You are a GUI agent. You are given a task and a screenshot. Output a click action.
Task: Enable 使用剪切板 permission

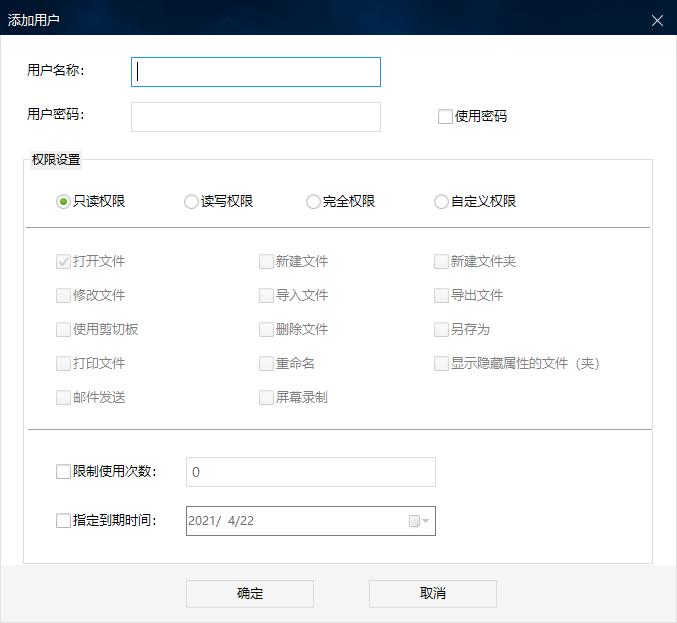click(63, 329)
